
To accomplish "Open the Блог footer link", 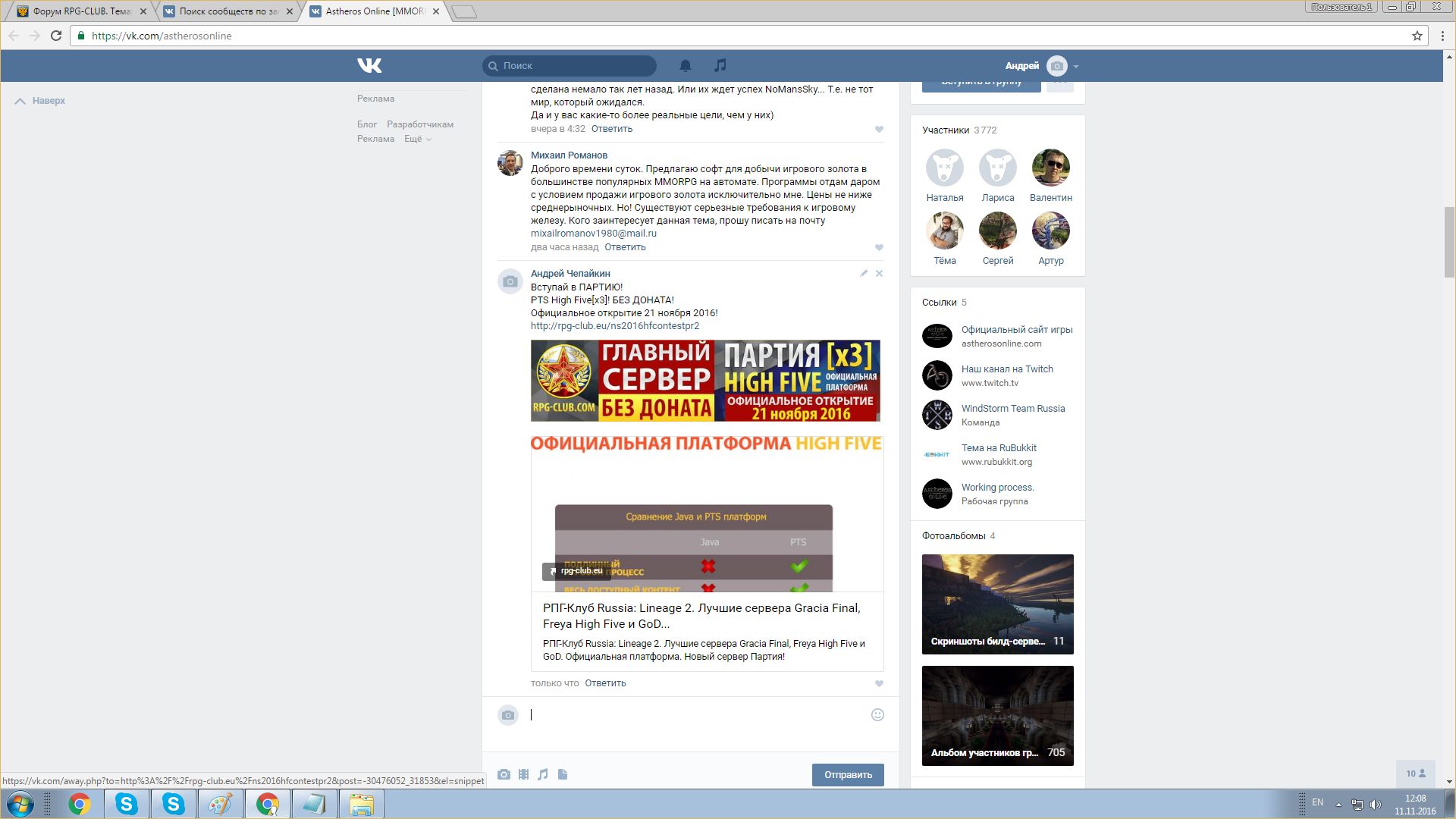I will 367,124.
